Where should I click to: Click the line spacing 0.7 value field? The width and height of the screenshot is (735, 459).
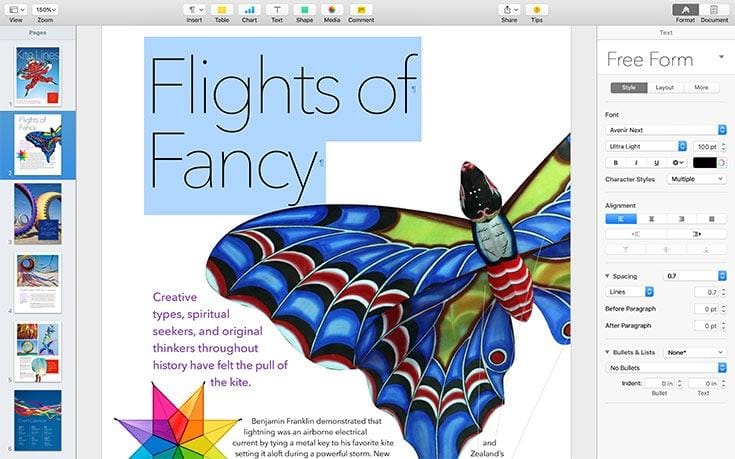(x=706, y=292)
